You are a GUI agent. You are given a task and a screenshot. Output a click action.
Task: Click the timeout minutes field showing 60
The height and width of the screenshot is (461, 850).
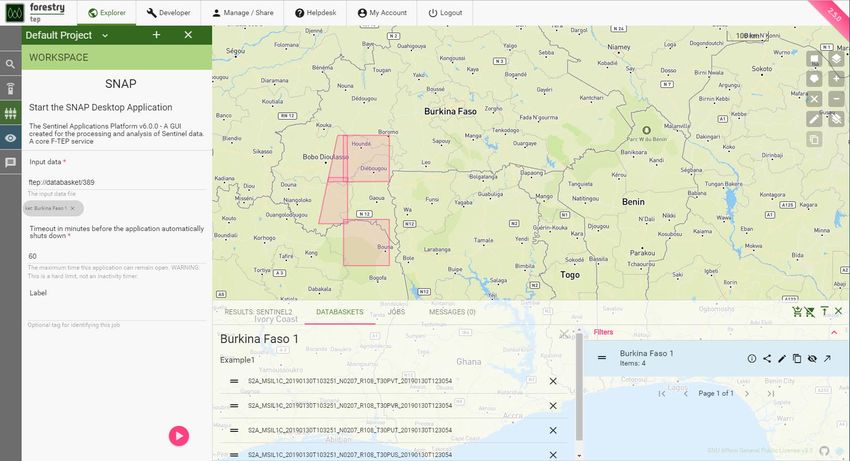[x=117, y=256]
